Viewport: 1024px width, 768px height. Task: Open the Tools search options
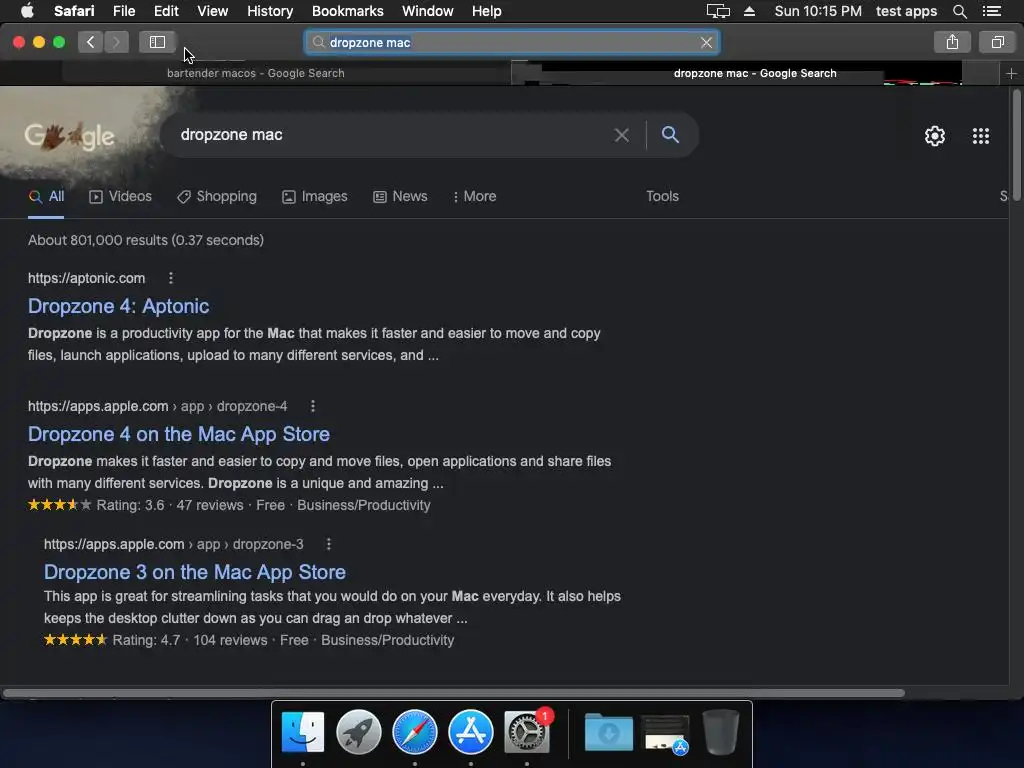(662, 197)
